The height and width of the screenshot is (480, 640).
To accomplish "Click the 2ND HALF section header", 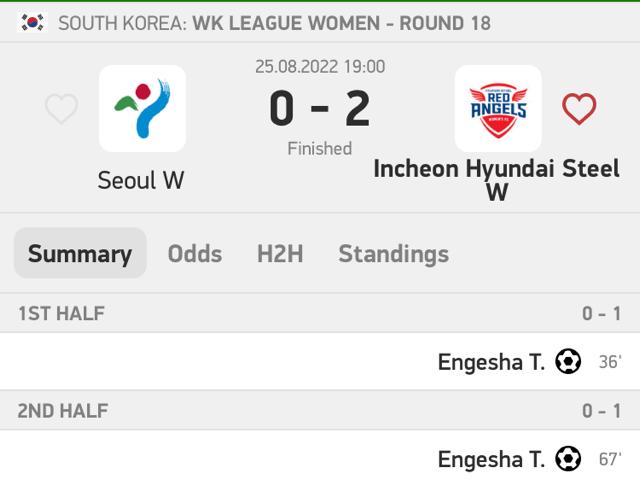I will coord(320,410).
